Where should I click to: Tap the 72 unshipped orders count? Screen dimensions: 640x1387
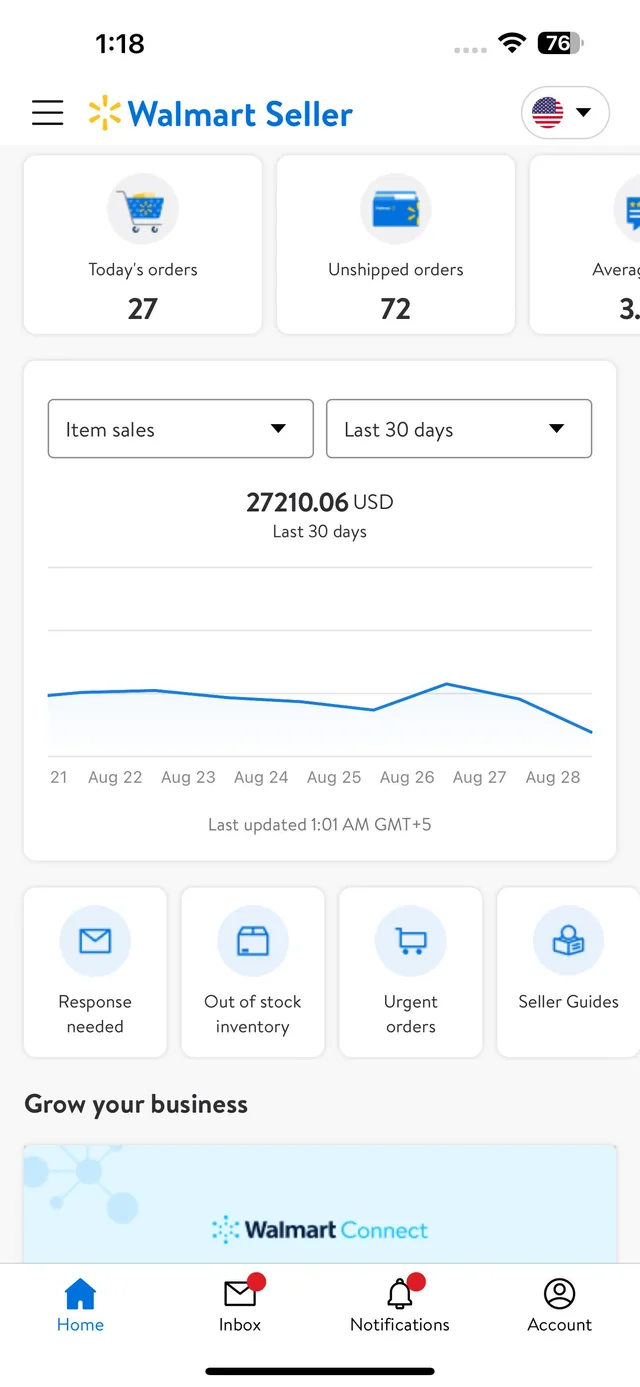tap(395, 309)
